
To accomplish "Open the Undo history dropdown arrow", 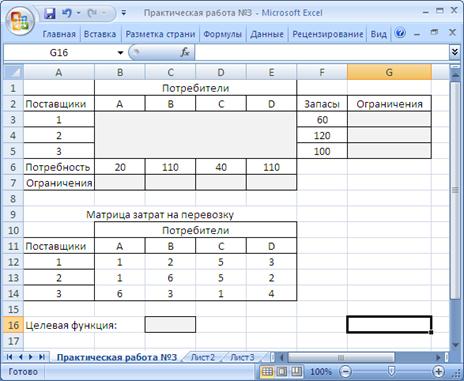I will click(78, 13).
